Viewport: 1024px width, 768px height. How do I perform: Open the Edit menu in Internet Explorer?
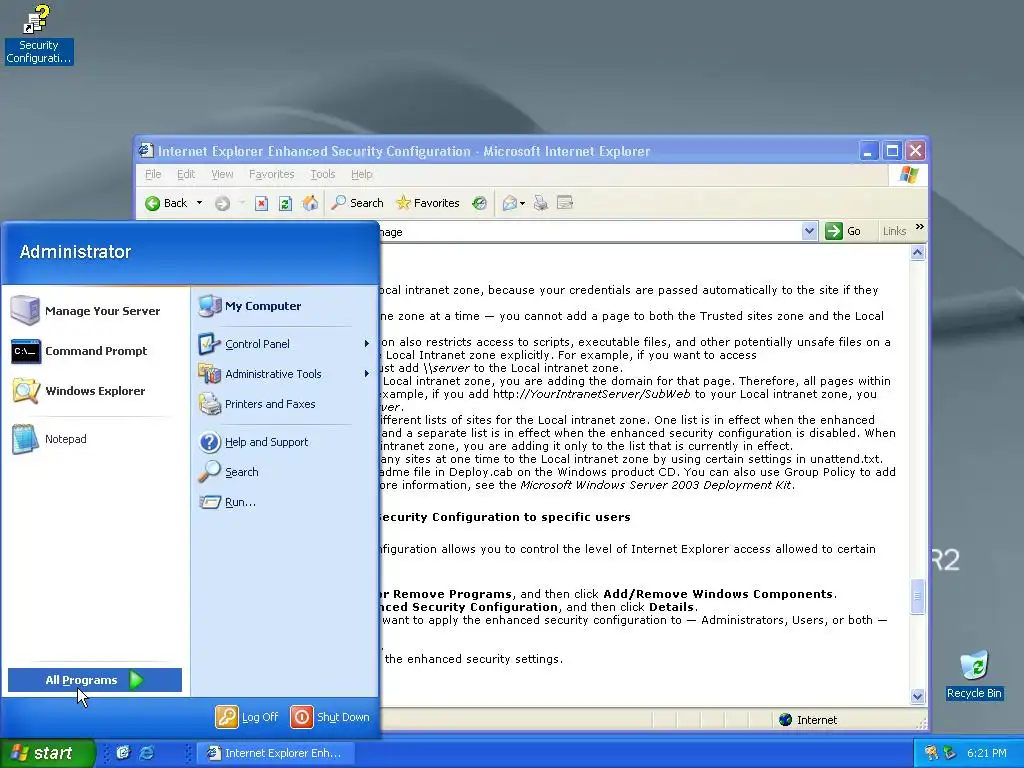point(186,174)
